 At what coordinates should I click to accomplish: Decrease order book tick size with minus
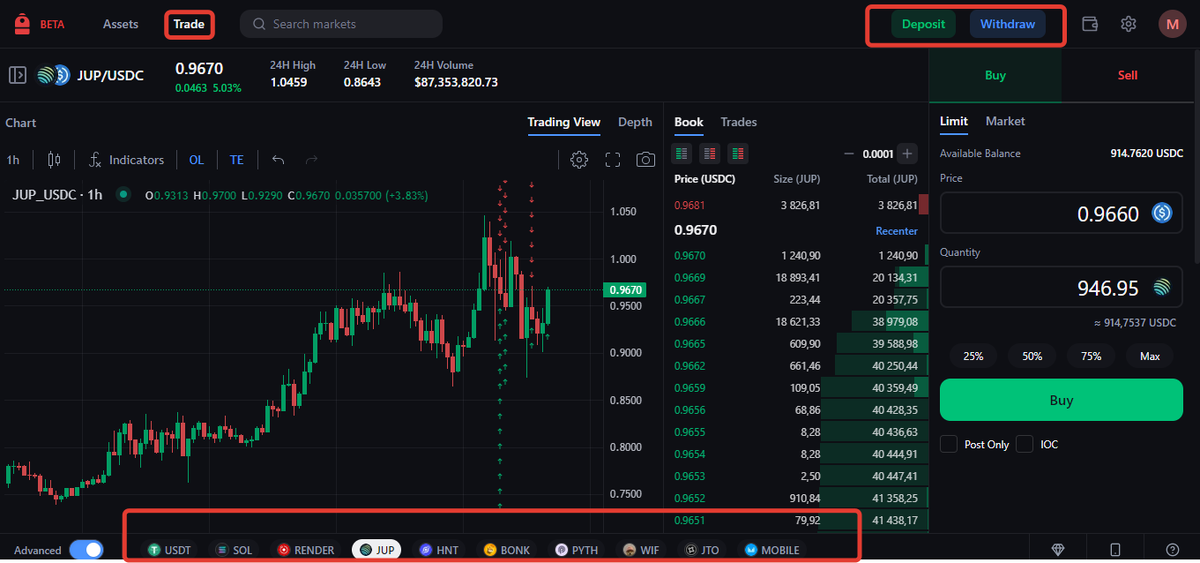(x=849, y=154)
